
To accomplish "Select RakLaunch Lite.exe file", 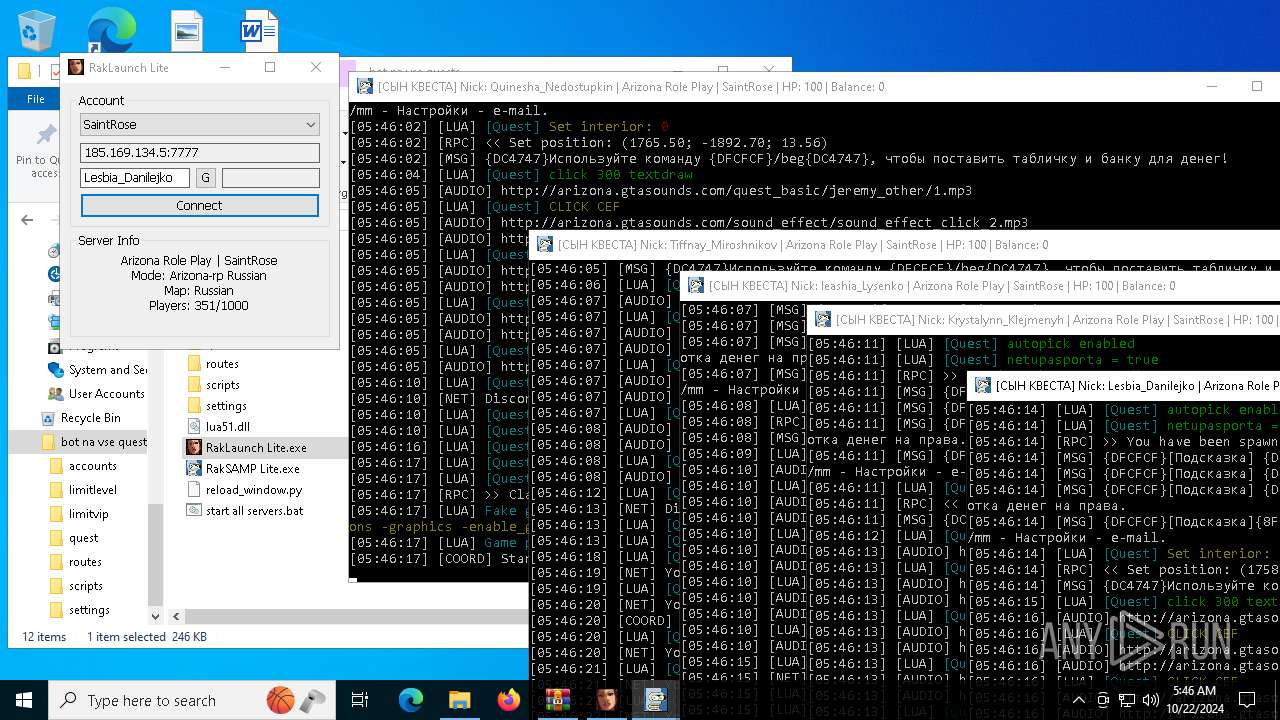I will click(x=247, y=448).
